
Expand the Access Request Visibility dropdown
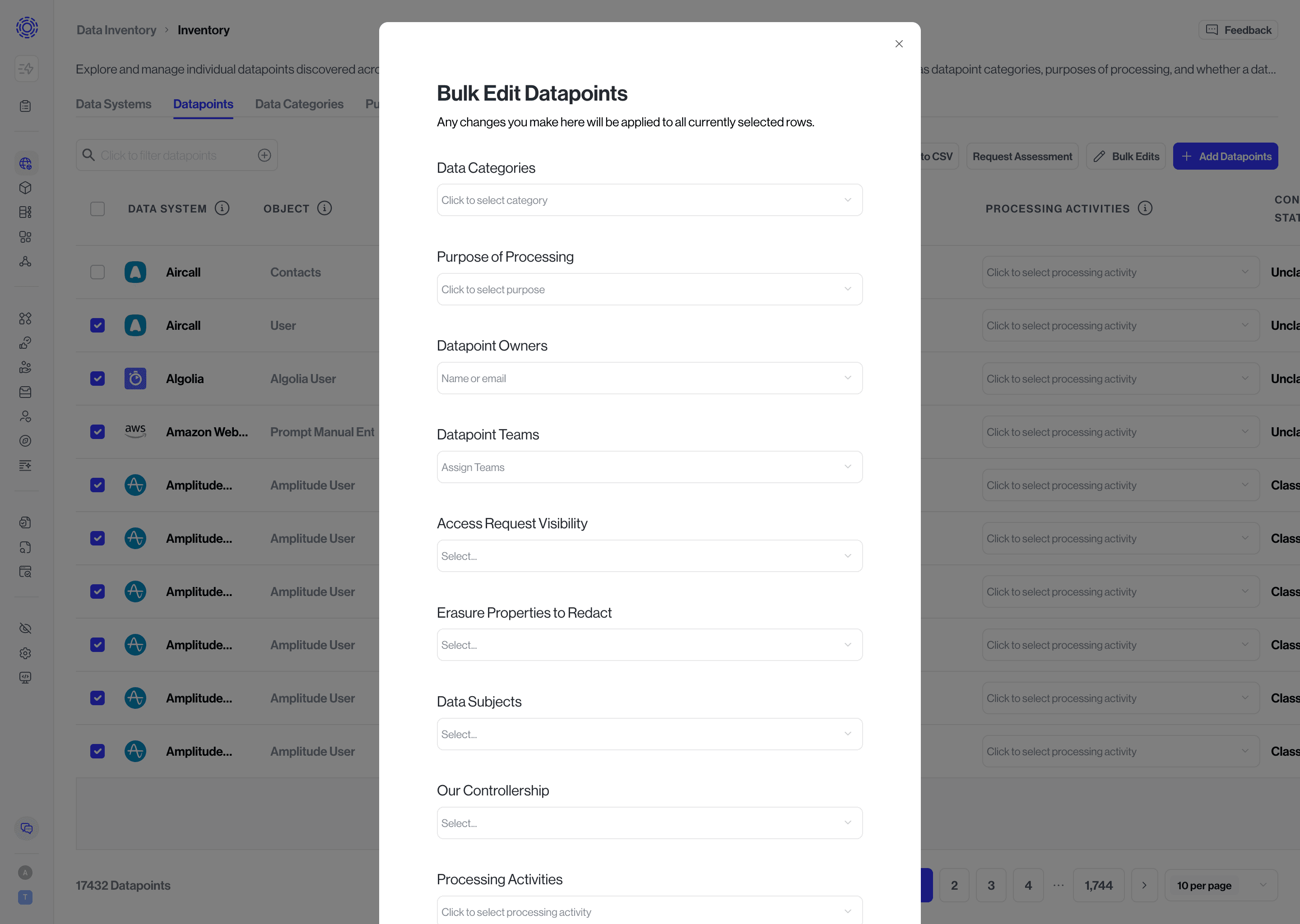(649, 556)
